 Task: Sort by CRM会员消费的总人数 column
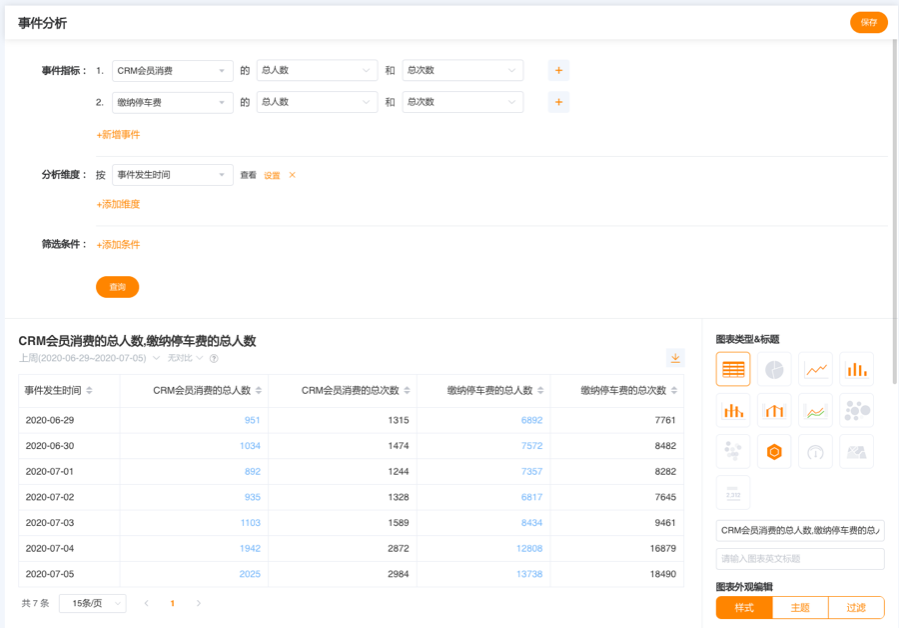259,391
